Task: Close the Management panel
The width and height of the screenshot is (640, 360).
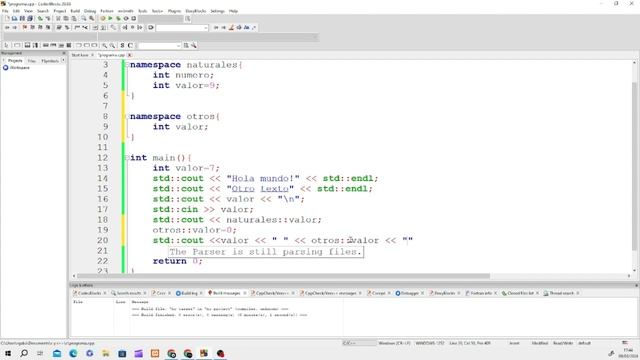Action: pyautogui.click(x=64, y=53)
